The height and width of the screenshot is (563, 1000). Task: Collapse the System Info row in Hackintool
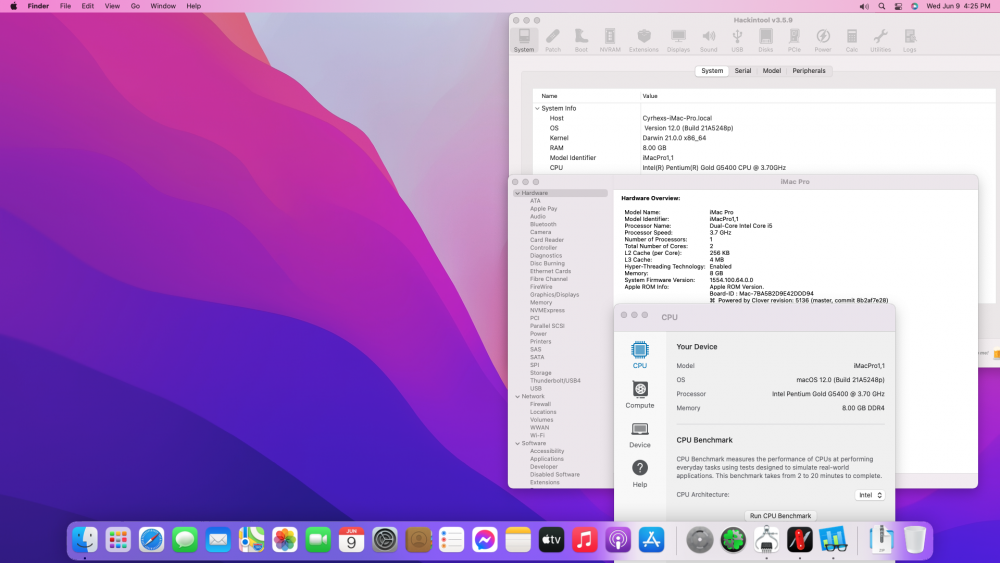[x=538, y=108]
